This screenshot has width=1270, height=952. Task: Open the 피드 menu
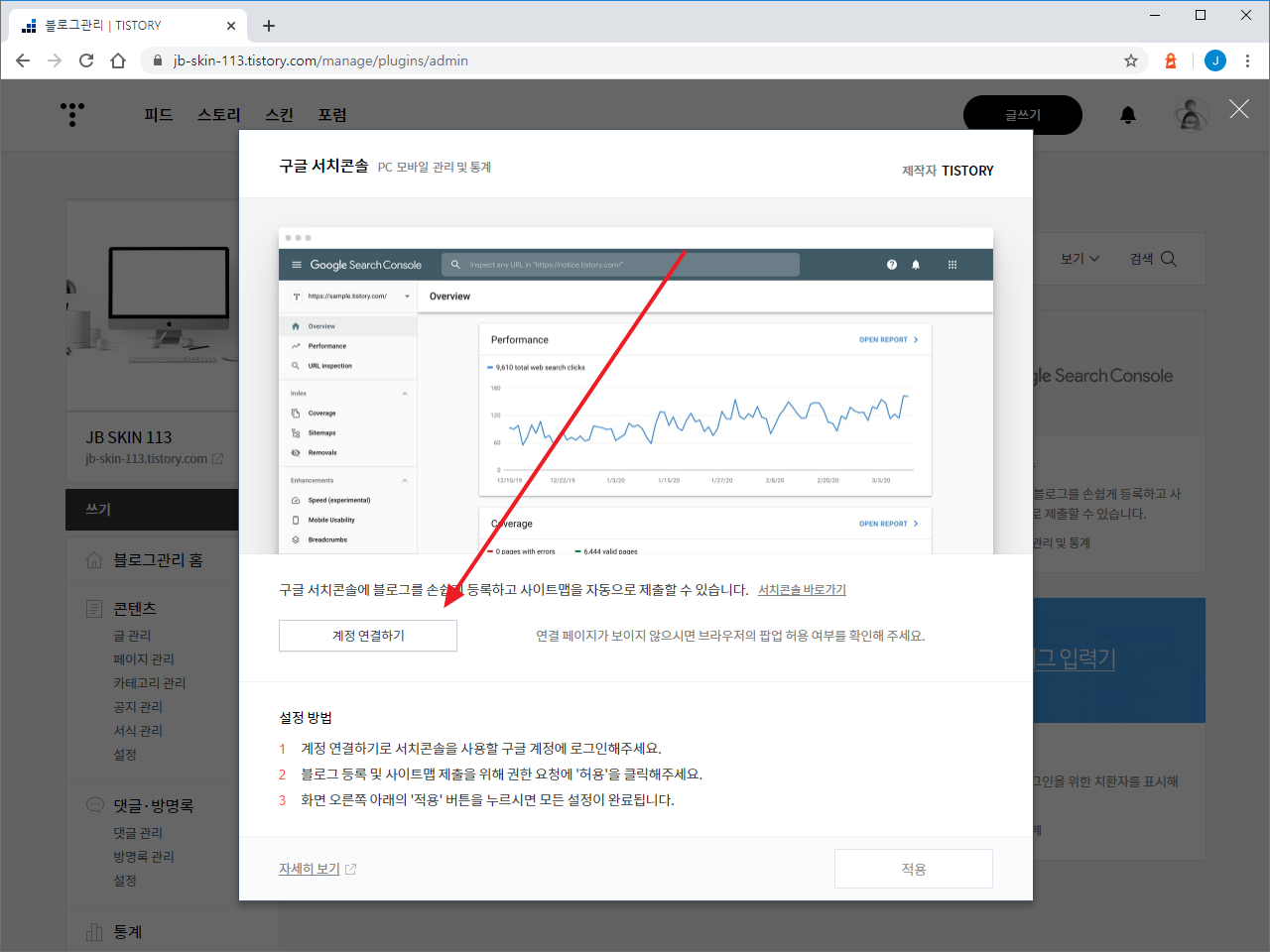[159, 115]
